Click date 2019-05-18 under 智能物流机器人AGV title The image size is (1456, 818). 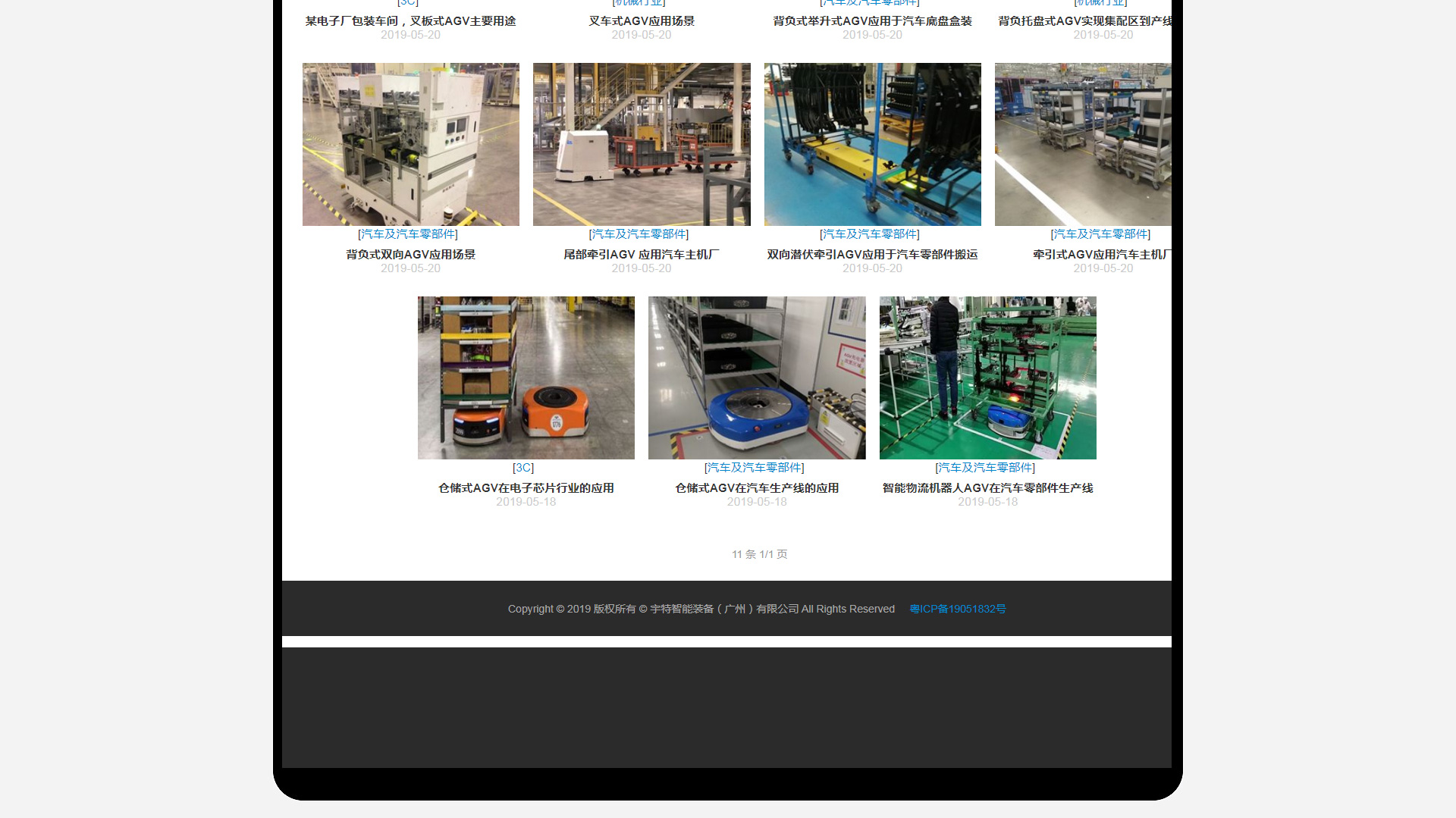click(988, 502)
